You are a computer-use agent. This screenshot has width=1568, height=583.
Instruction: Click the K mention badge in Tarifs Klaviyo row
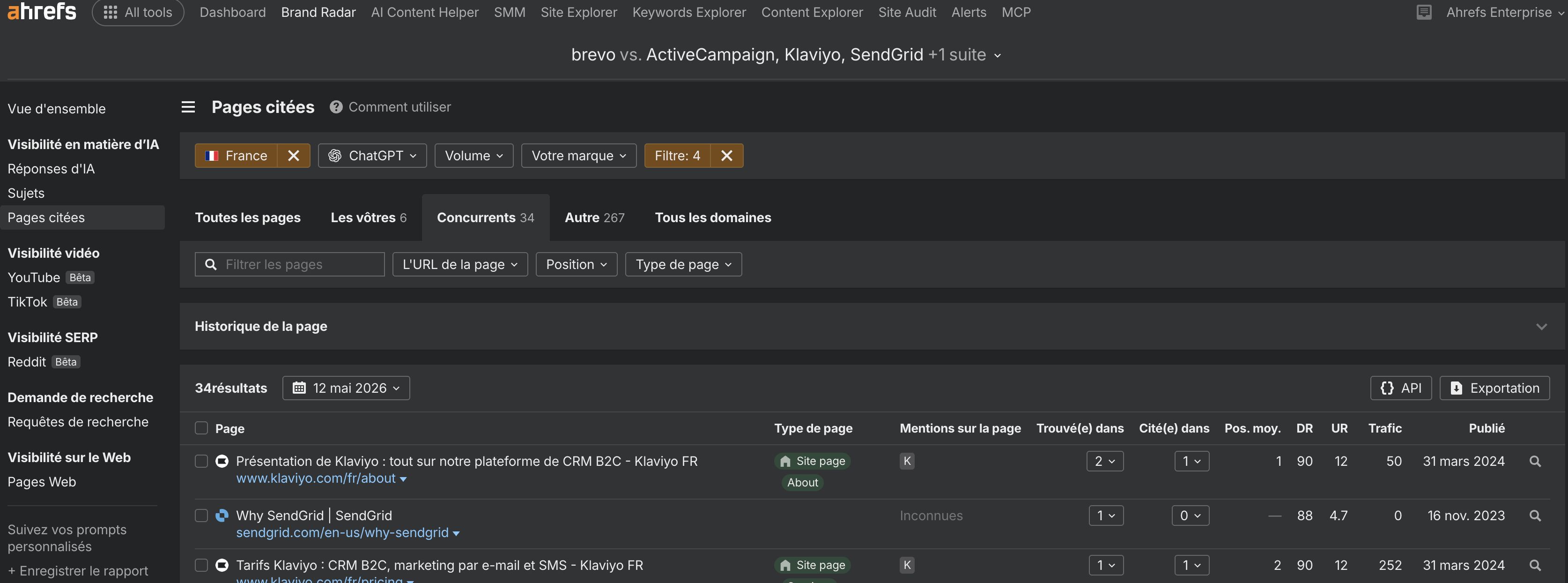tap(907, 565)
